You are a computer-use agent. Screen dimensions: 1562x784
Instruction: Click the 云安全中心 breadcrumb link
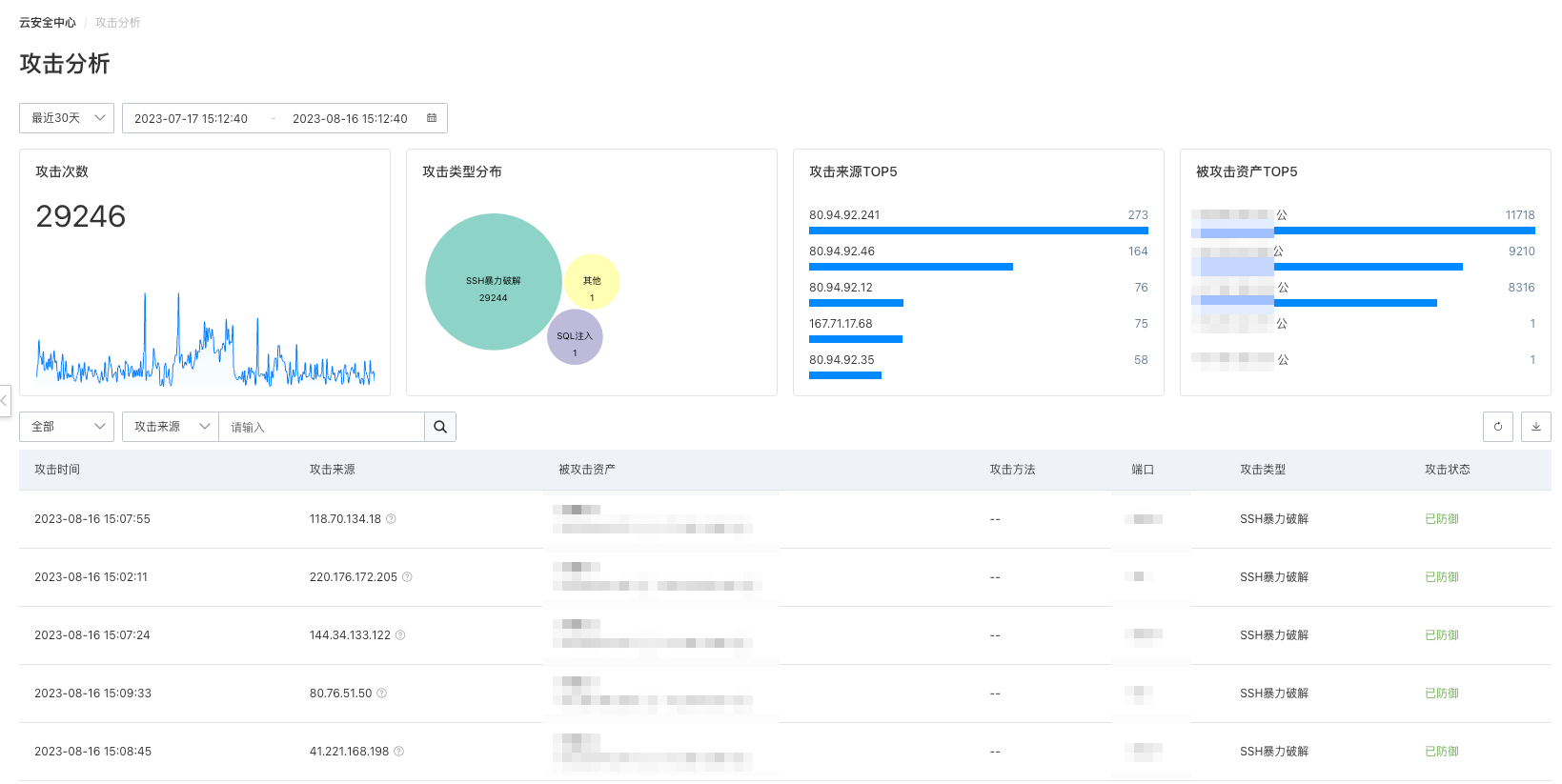tap(48, 23)
